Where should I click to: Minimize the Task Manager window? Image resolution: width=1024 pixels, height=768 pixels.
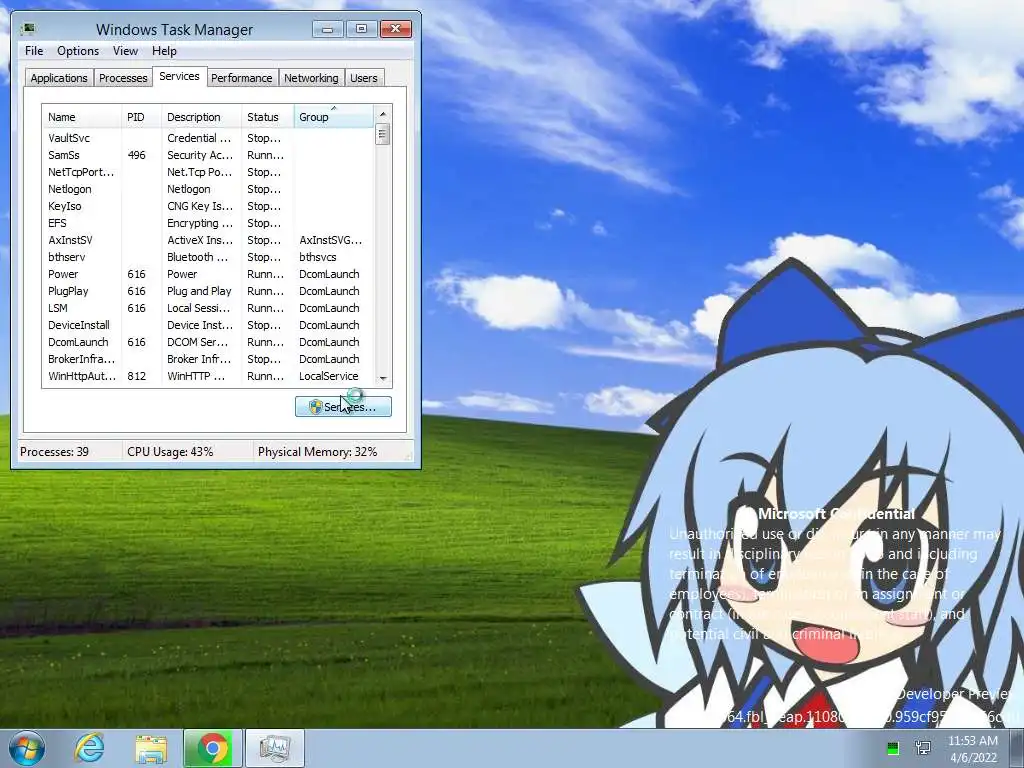point(327,29)
